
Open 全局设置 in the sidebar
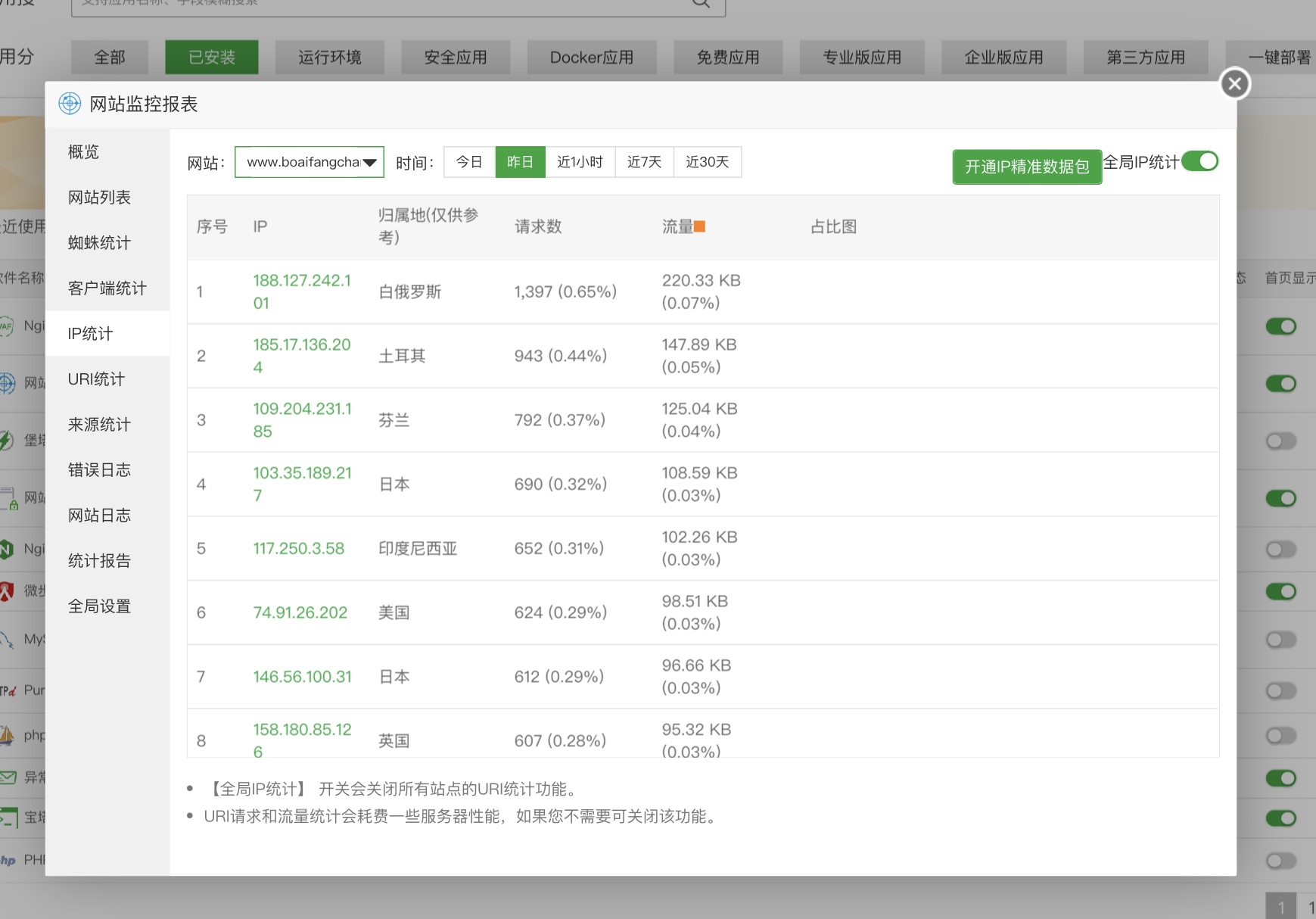coord(107,606)
